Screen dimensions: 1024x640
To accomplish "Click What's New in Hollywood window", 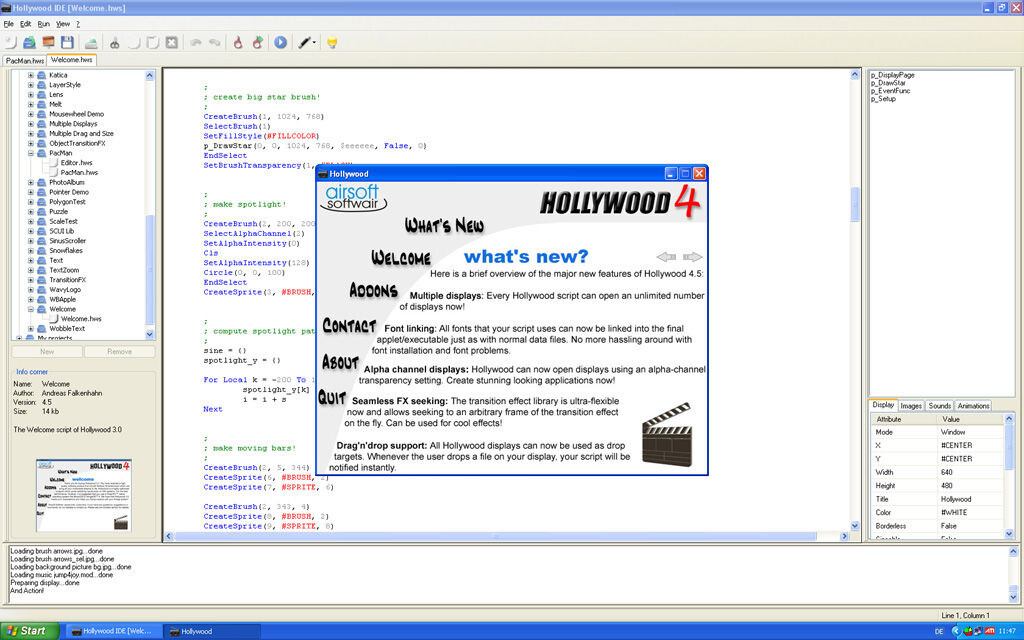I will [x=444, y=226].
